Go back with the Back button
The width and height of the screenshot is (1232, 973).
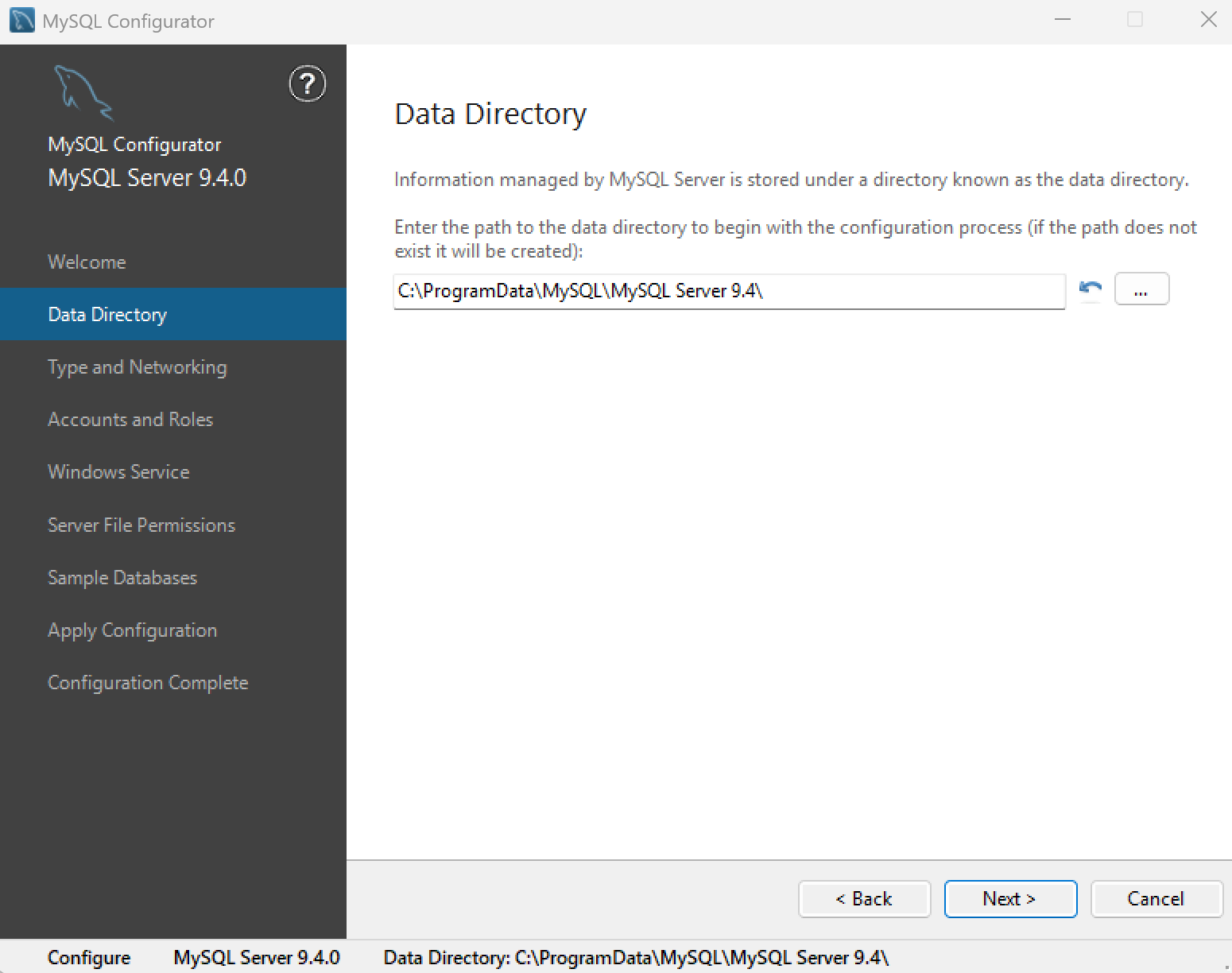(864, 899)
